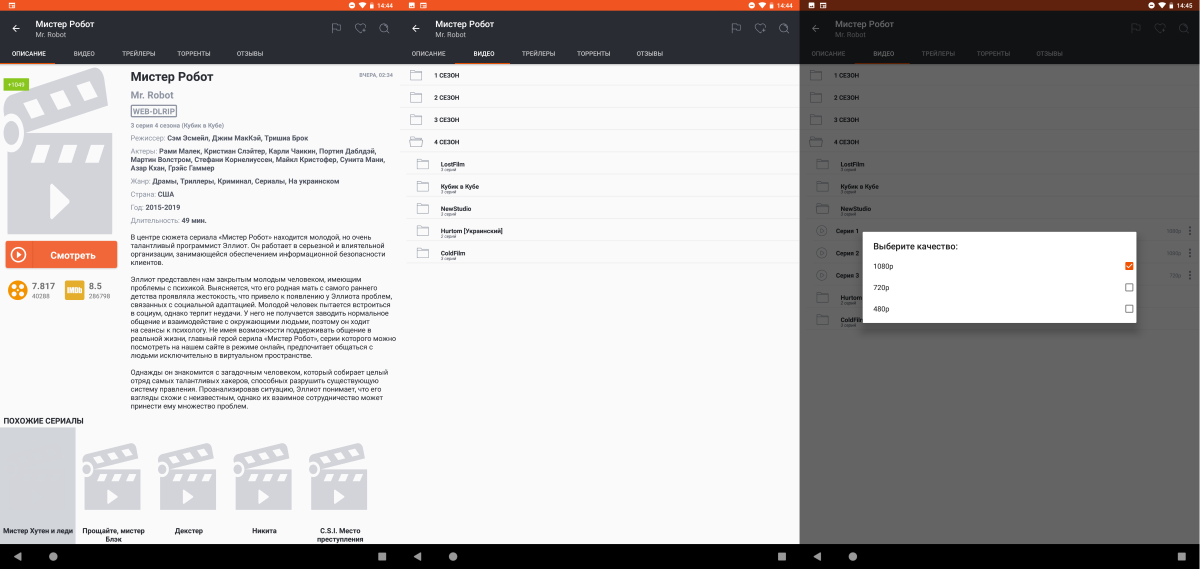Tap the large Мистер Робот poster placeholder
Screen dimensions: 1200x569
[x=61, y=152]
